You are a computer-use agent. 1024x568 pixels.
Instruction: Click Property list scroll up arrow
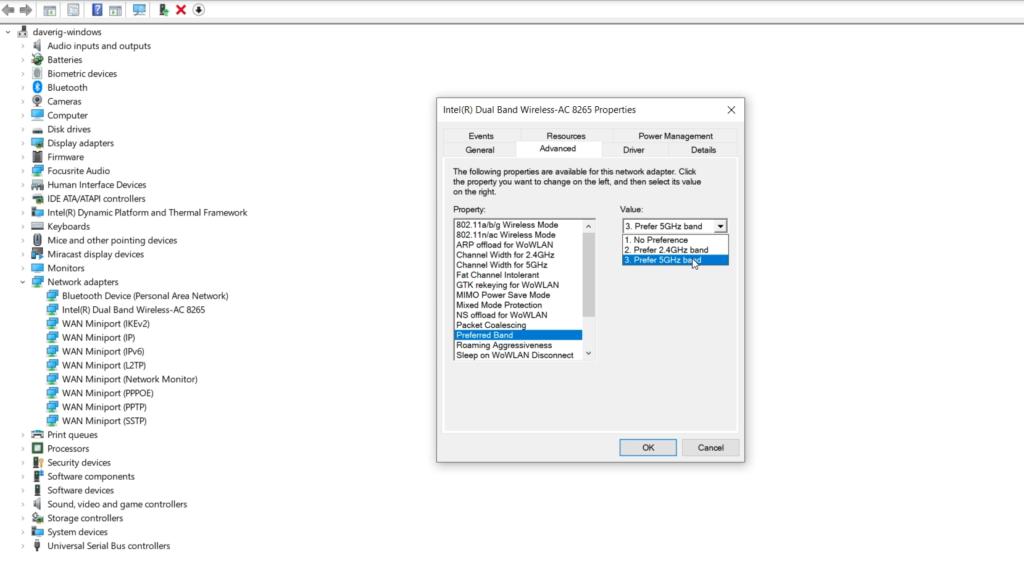(588, 227)
